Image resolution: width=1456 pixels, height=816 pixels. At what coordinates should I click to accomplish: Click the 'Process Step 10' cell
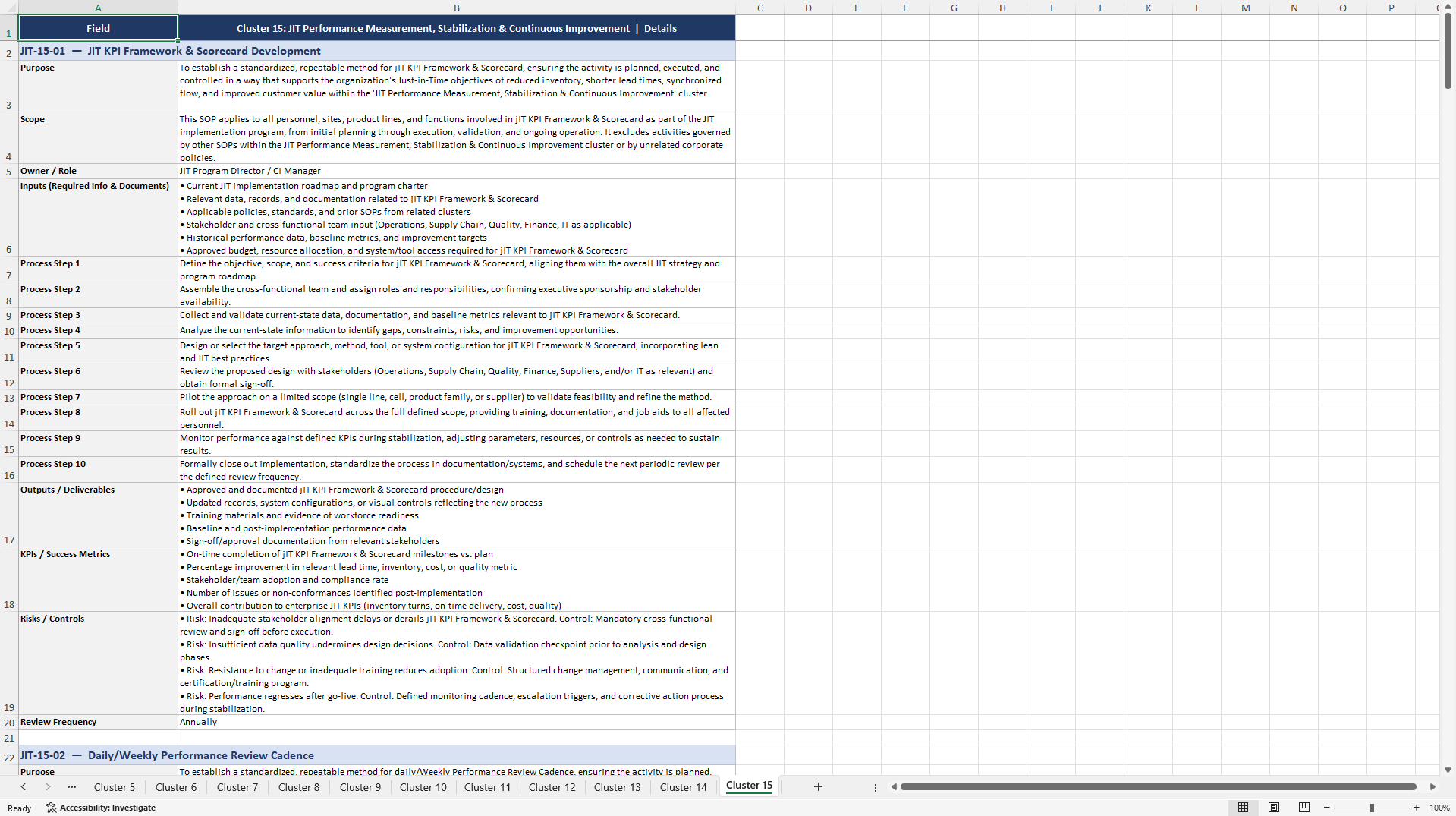point(98,470)
